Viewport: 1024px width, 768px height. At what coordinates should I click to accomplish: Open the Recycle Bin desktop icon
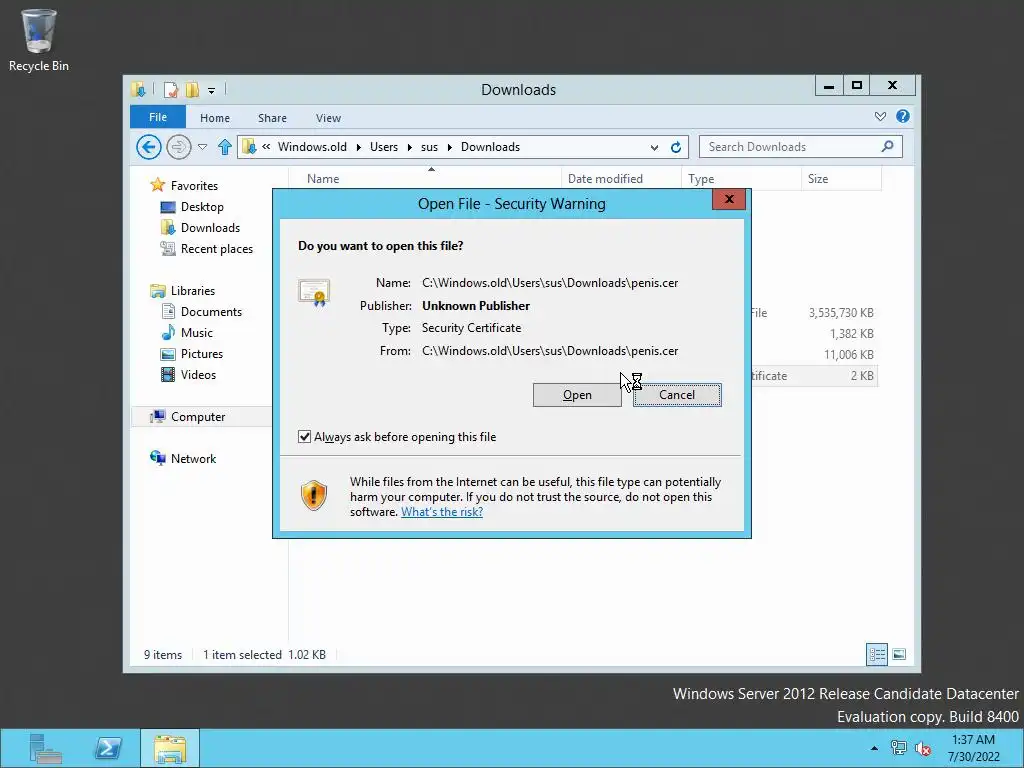(39, 39)
